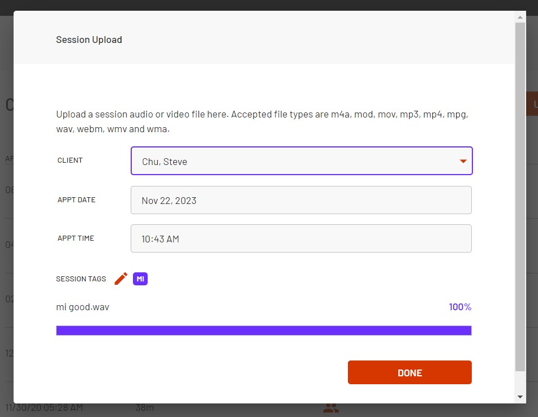Click the 100% upload percentage text
This screenshot has width=538, height=417.
[460, 307]
